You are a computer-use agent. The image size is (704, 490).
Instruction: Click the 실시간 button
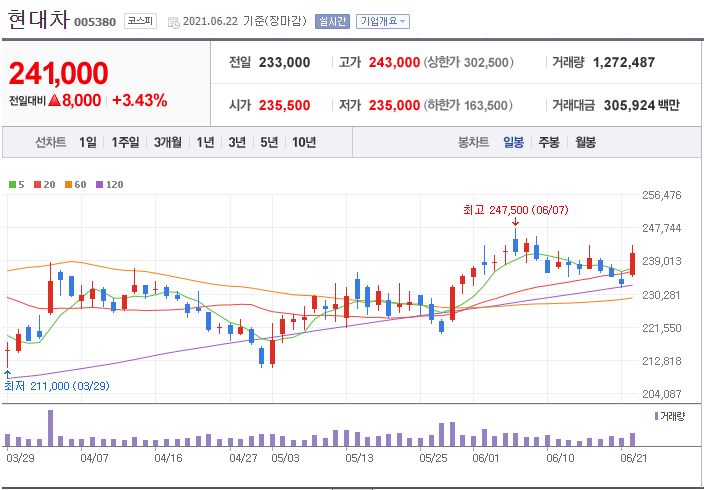[x=332, y=21]
